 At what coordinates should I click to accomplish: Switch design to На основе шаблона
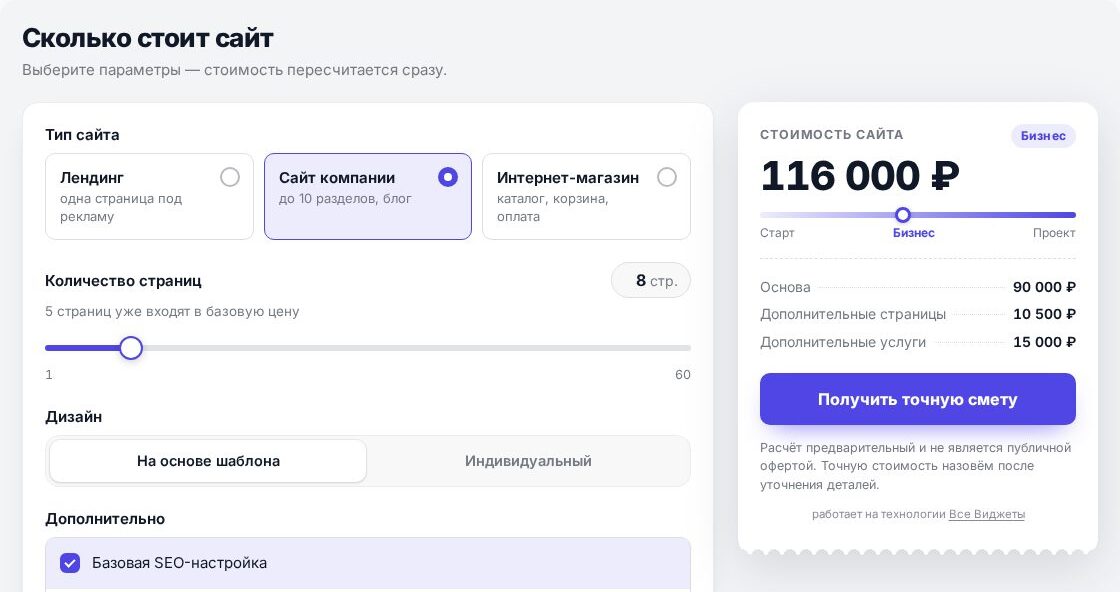208,461
